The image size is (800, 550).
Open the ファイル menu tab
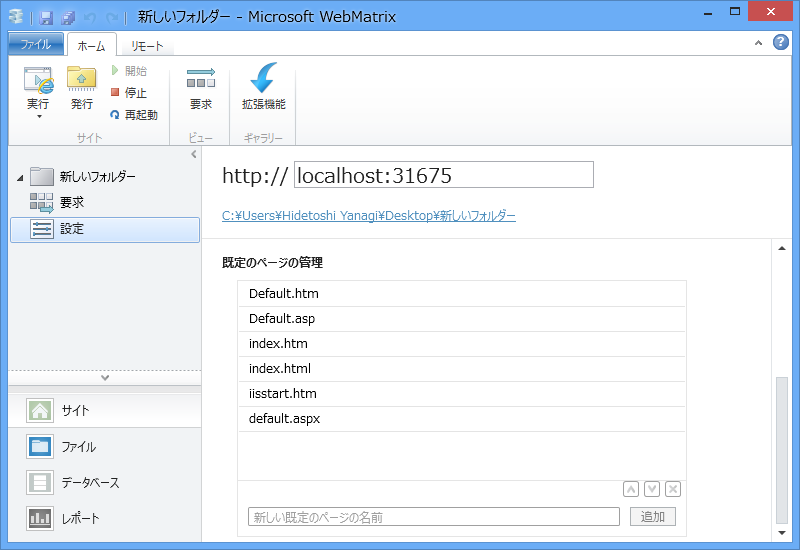coord(36,44)
